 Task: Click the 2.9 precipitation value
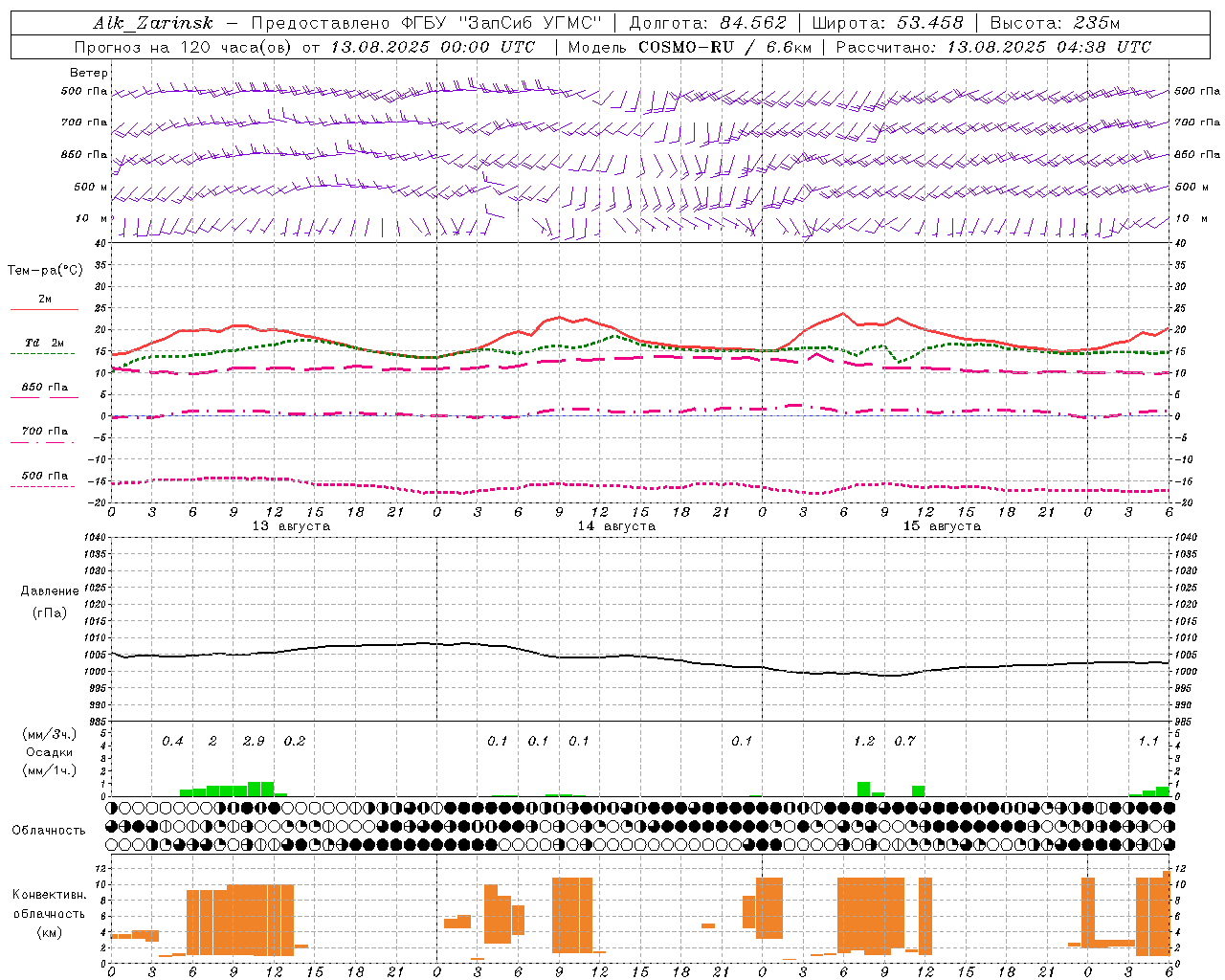(x=254, y=741)
